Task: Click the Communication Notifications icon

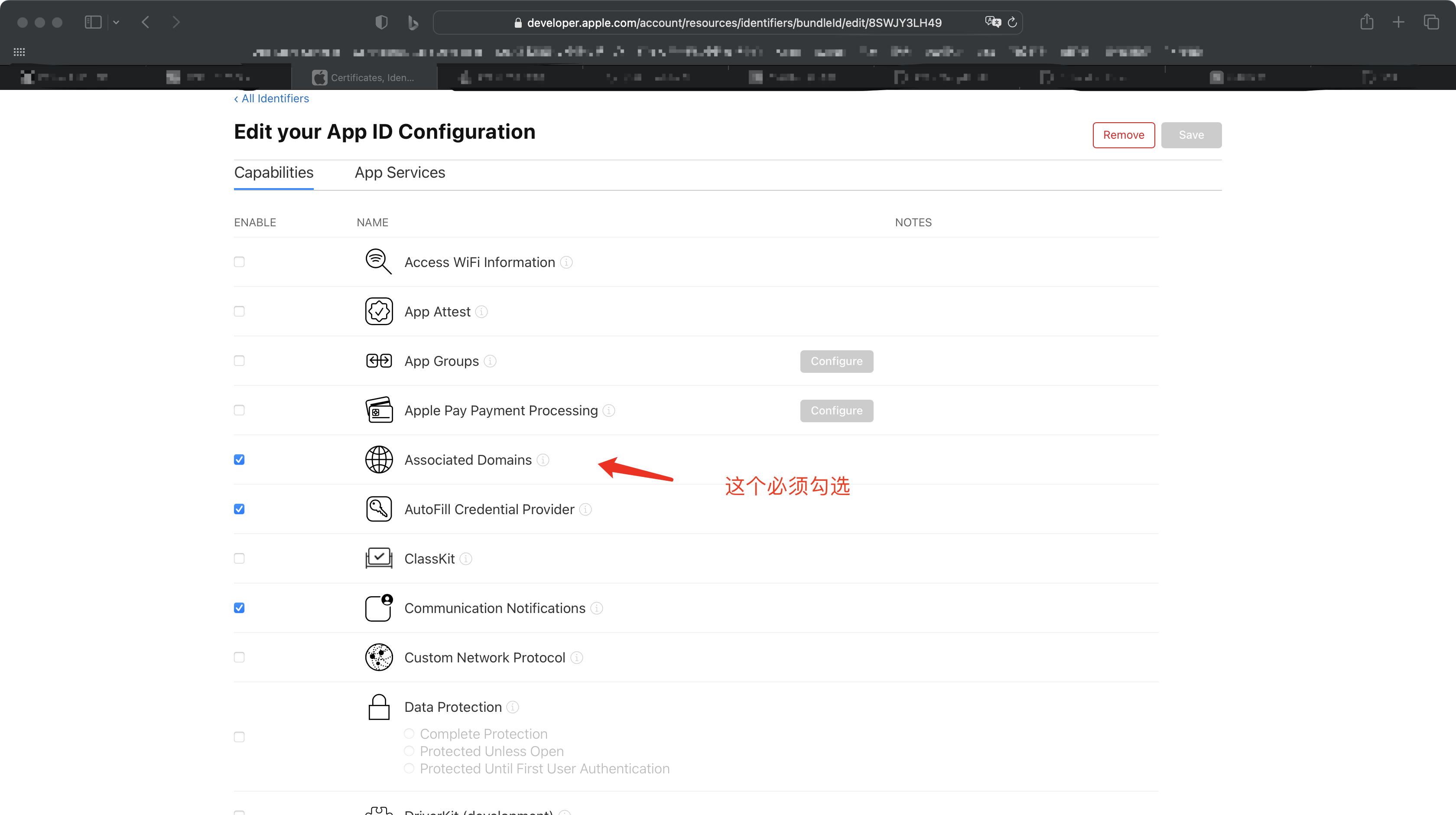Action: (x=379, y=608)
